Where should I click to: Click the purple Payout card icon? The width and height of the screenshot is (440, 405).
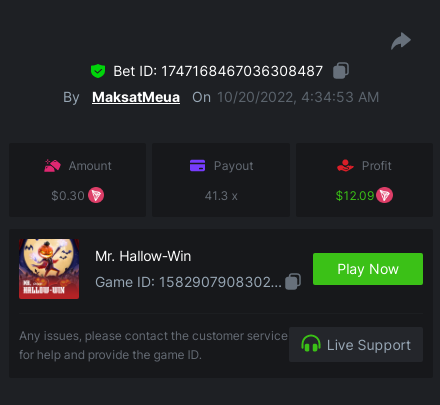[197, 165]
